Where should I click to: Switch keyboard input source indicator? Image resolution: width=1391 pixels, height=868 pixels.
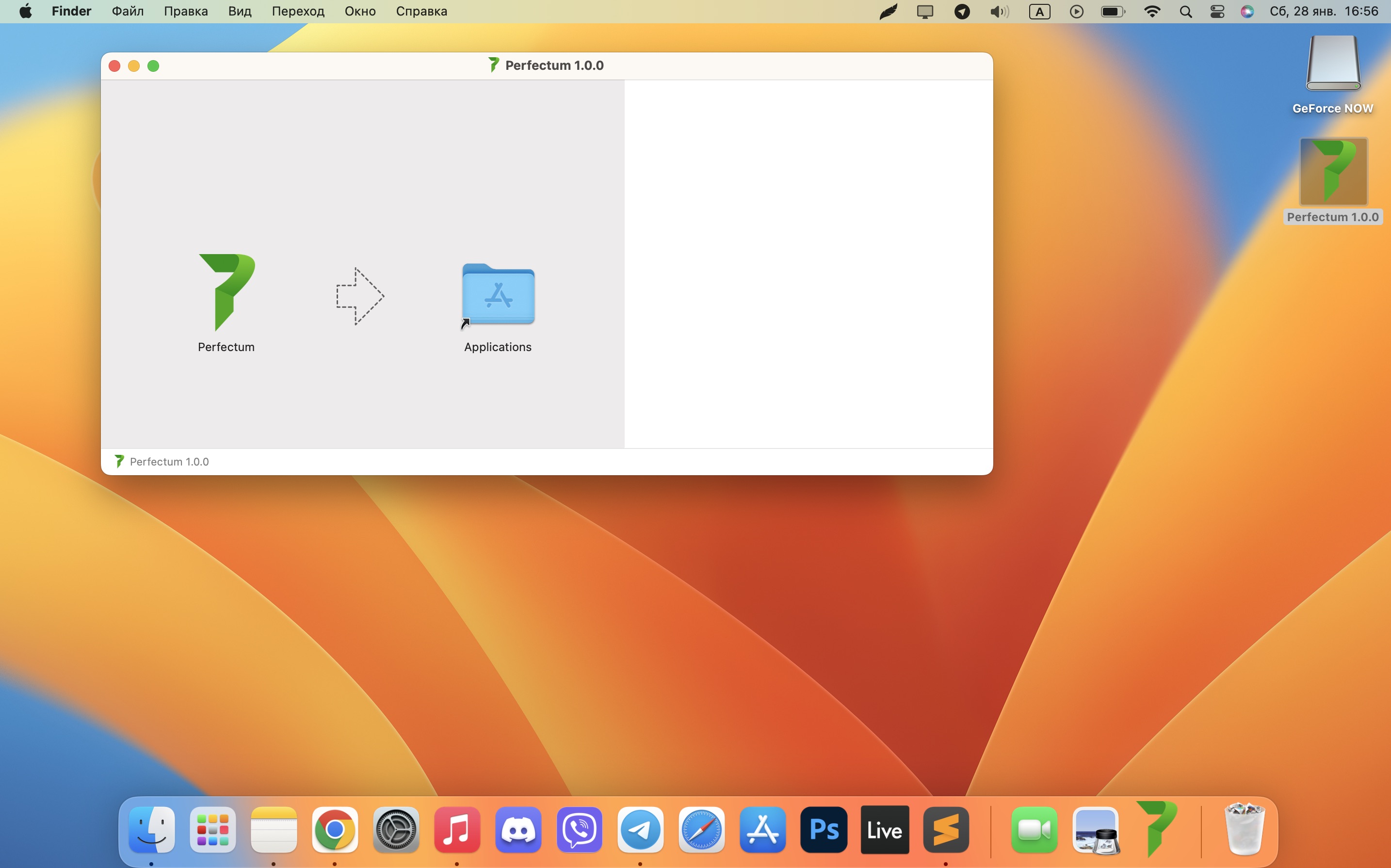click(1039, 12)
